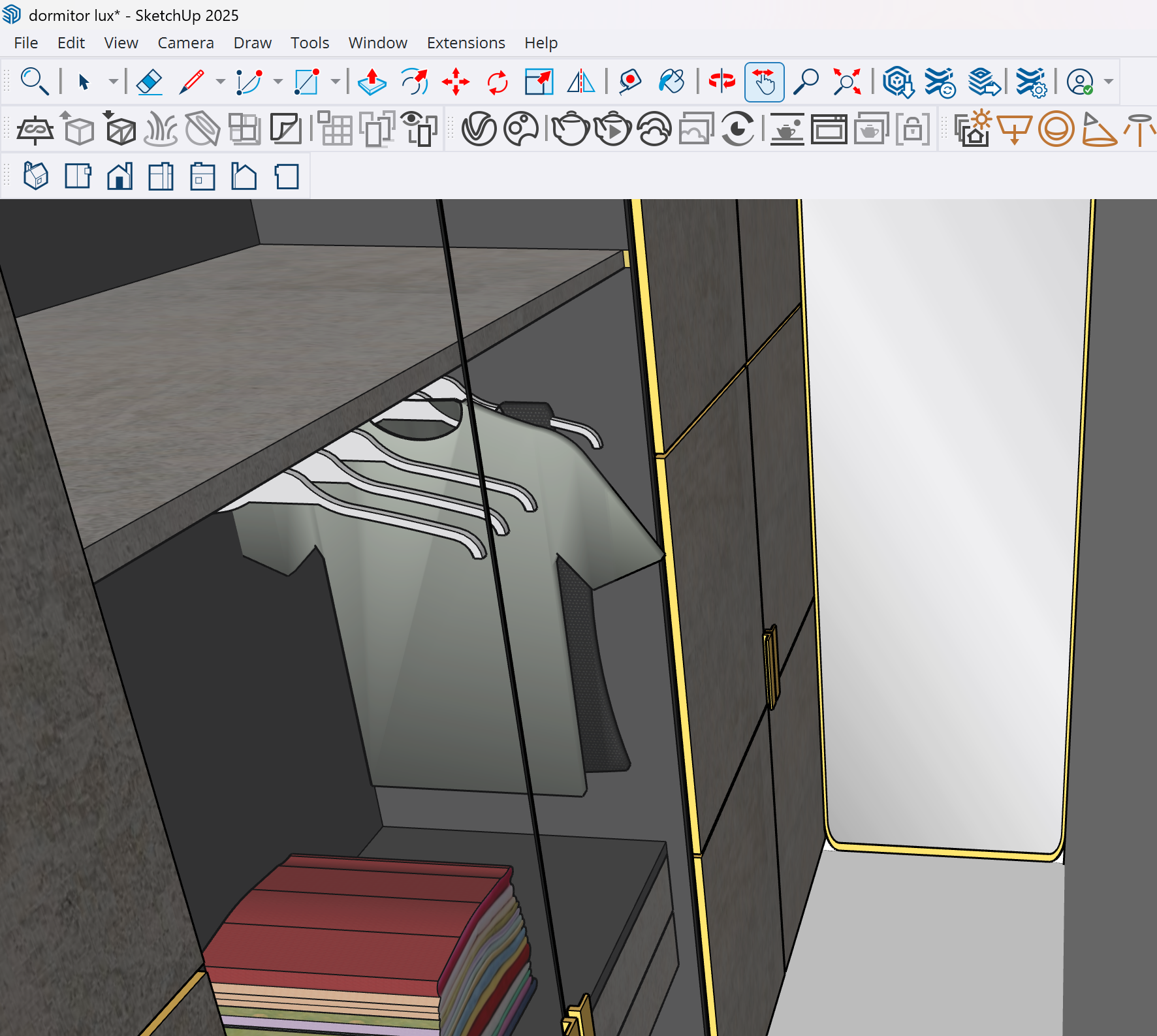Click the Zoom Extents icon

tap(847, 82)
